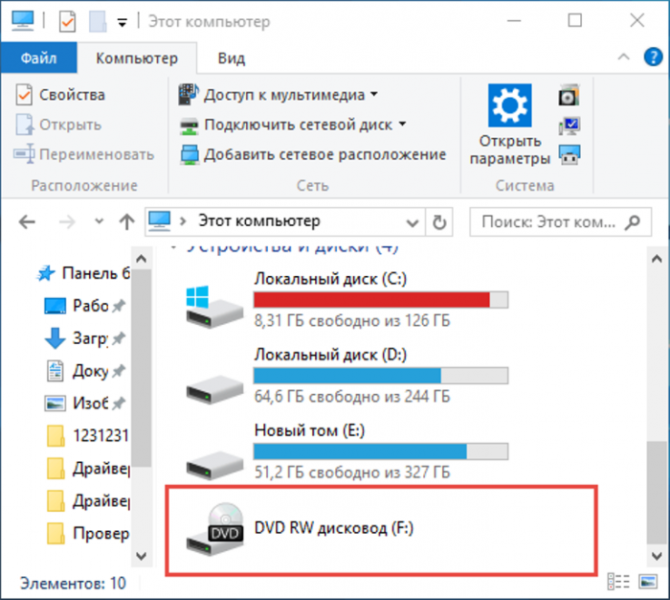This screenshot has width=670, height=600.
Task: Click Properties checkmark icon in title bar
Action: [x=68, y=21]
